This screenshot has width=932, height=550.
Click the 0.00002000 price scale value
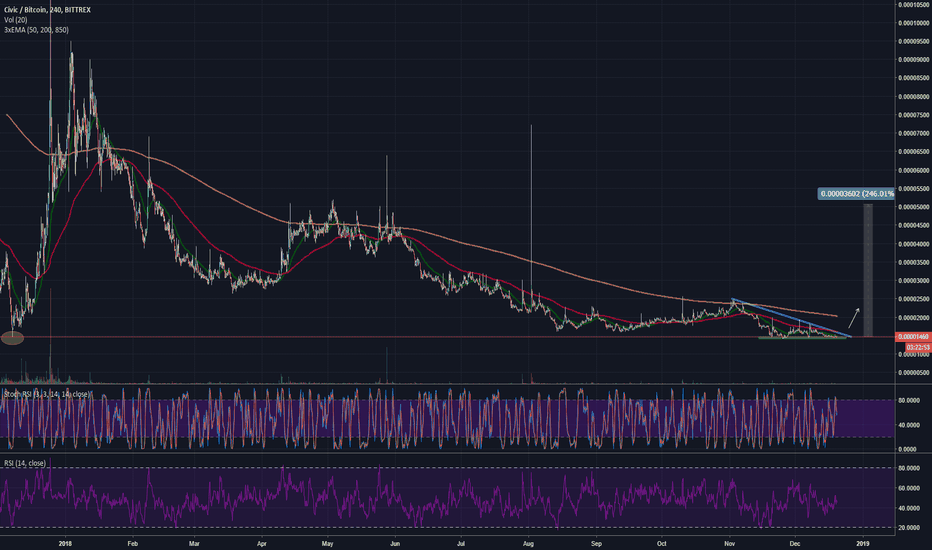coord(915,318)
